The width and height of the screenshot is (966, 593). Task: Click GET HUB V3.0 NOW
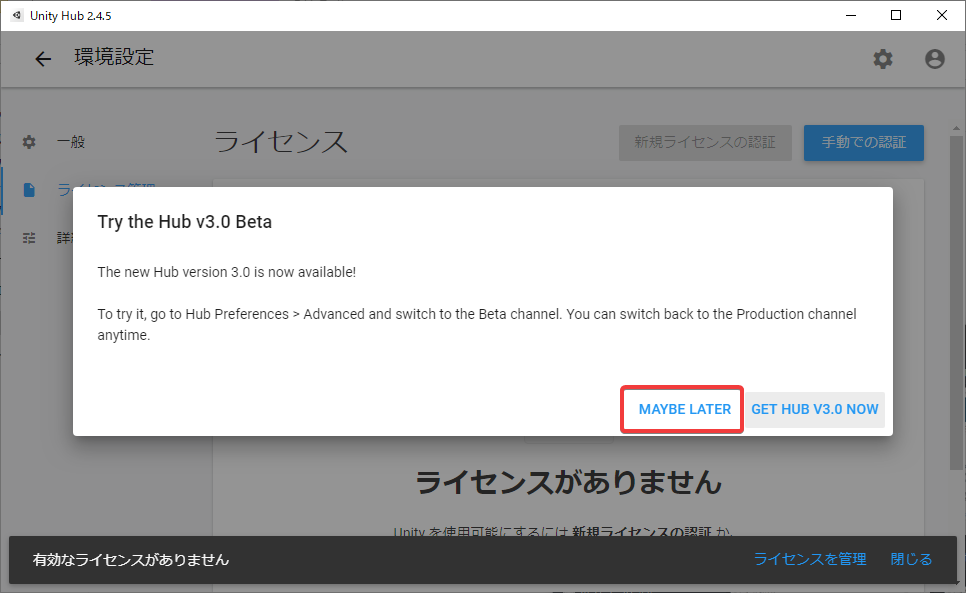pyautogui.click(x=815, y=409)
